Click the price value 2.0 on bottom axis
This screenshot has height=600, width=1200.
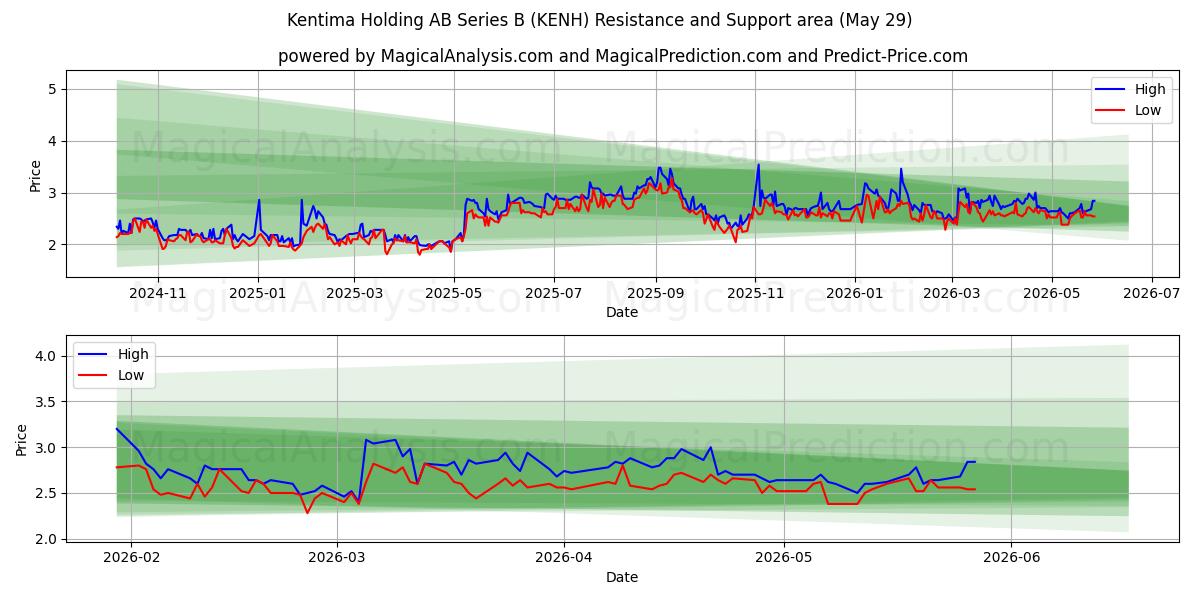click(x=47, y=539)
